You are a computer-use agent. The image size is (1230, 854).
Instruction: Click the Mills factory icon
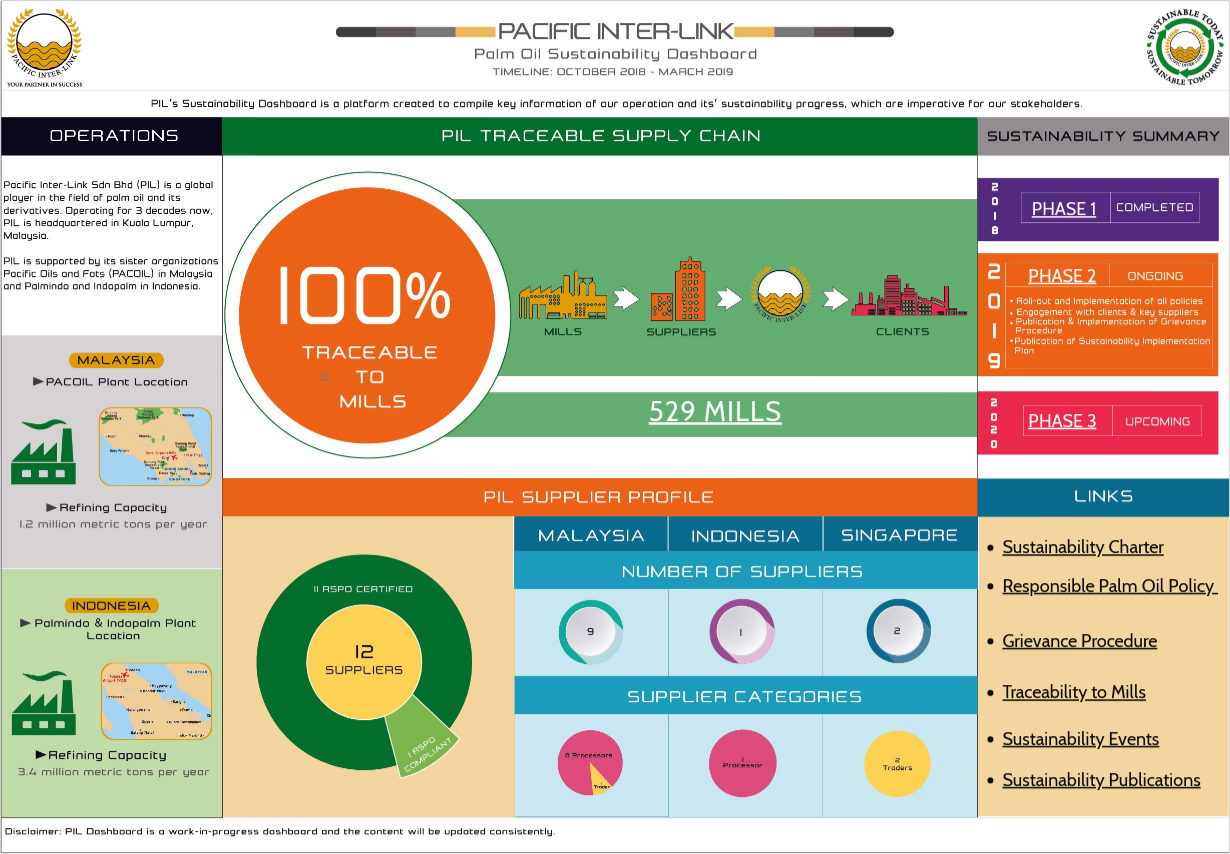562,295
